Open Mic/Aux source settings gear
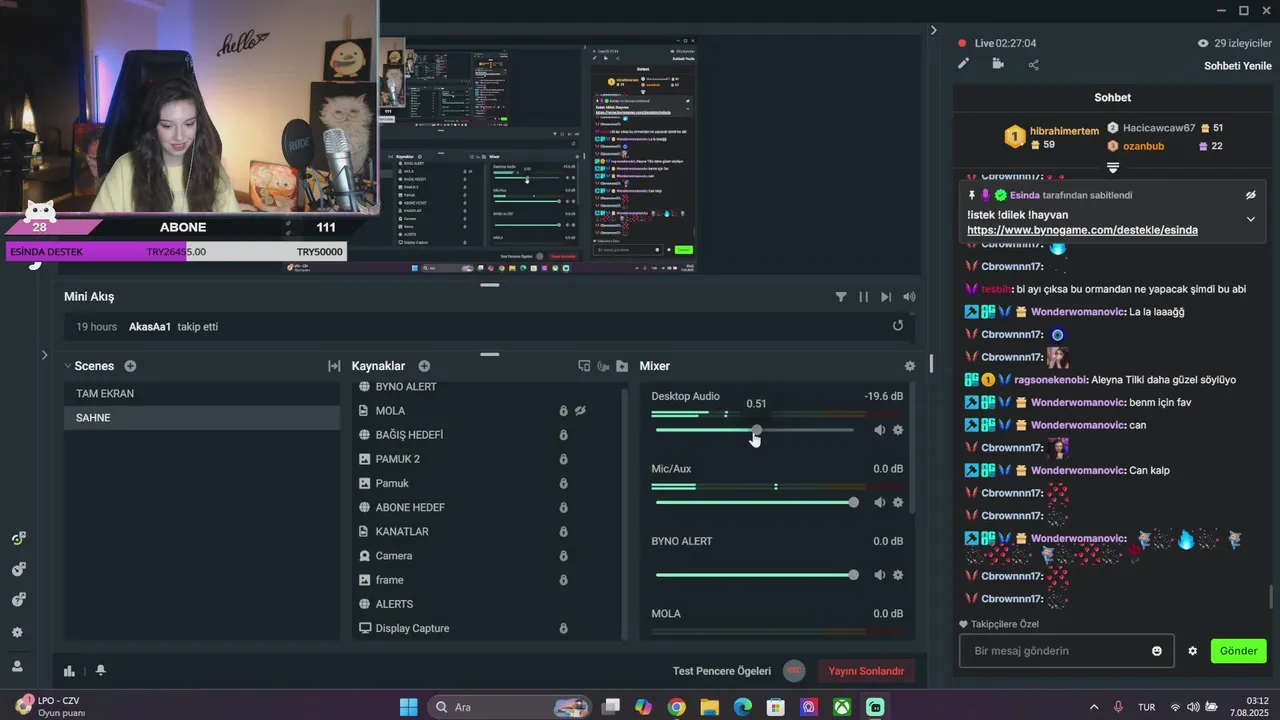 898,502
